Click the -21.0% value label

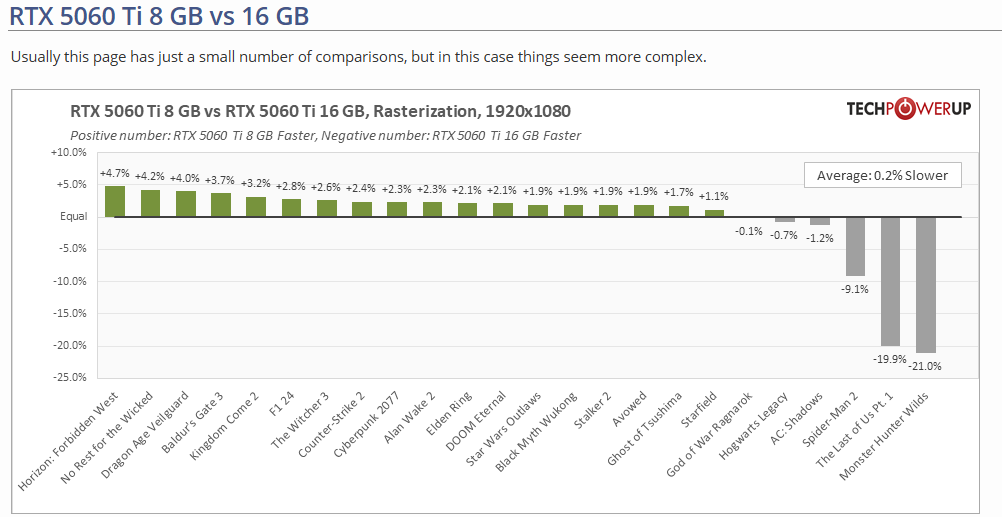point(926,366)
